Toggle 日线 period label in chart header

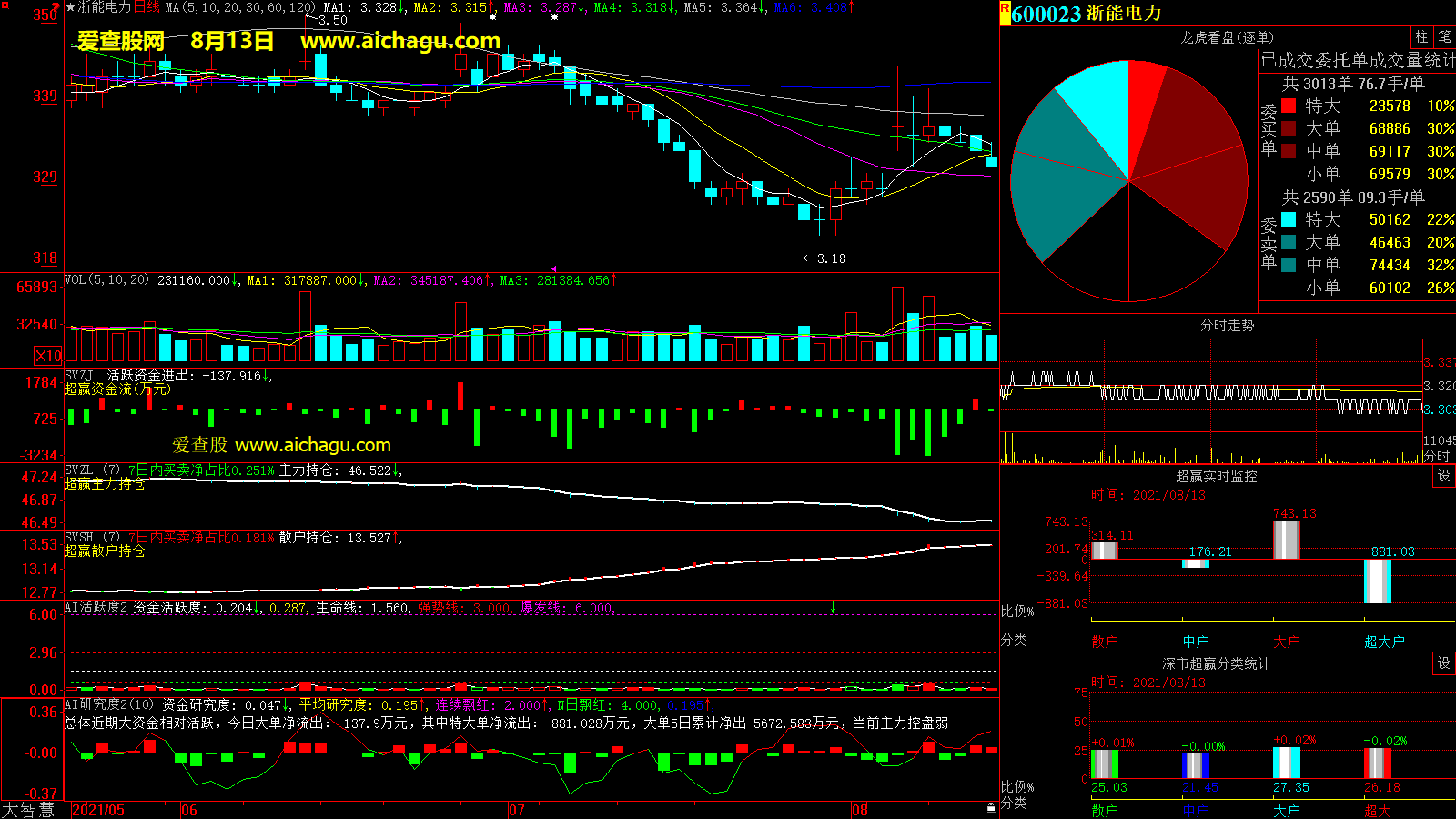[147, 7]
